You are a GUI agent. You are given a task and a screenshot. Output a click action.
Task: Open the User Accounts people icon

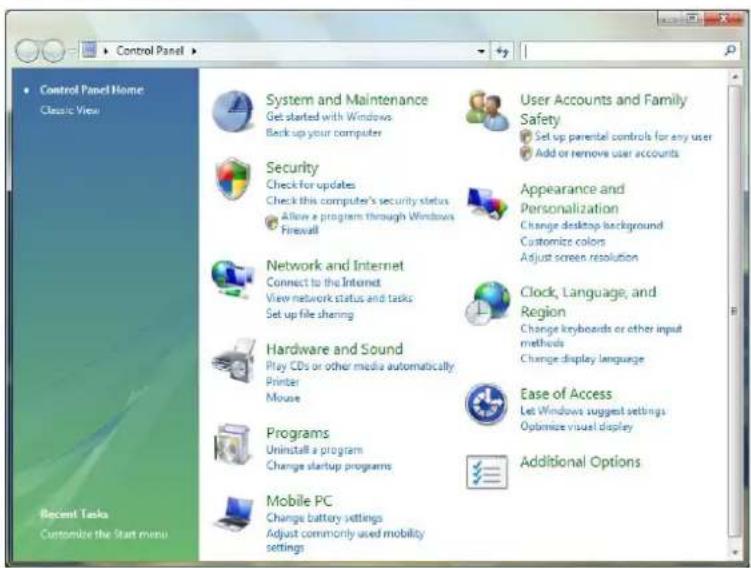487,111
